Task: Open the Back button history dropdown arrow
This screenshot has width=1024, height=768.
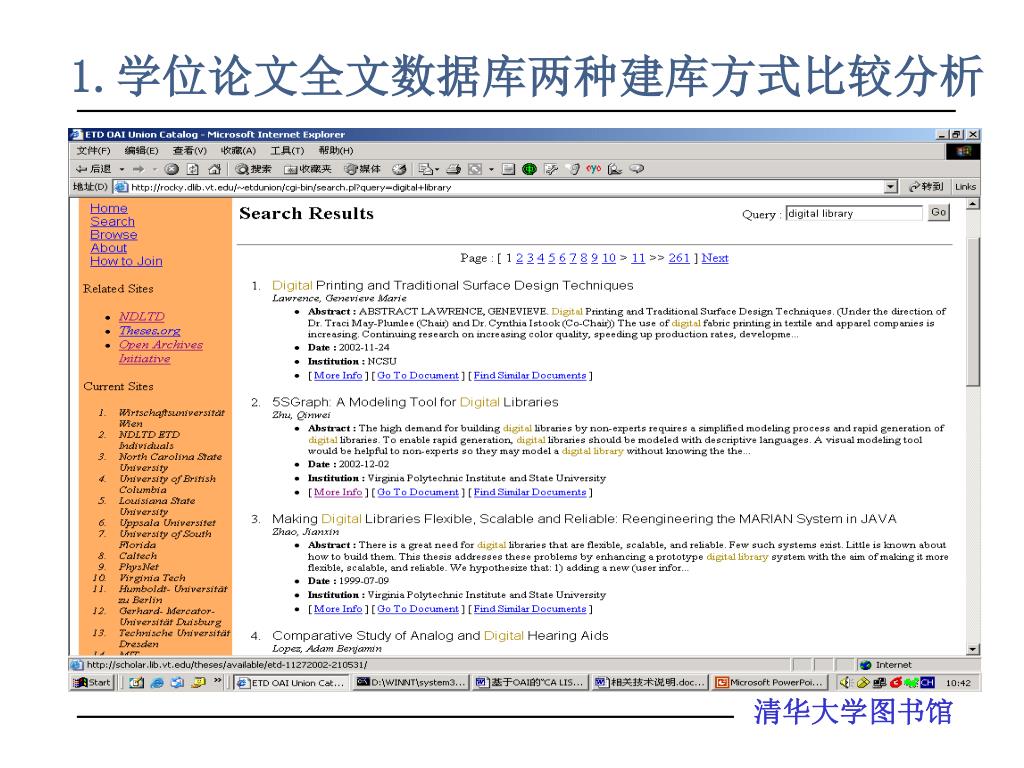Action: point(121,169)
